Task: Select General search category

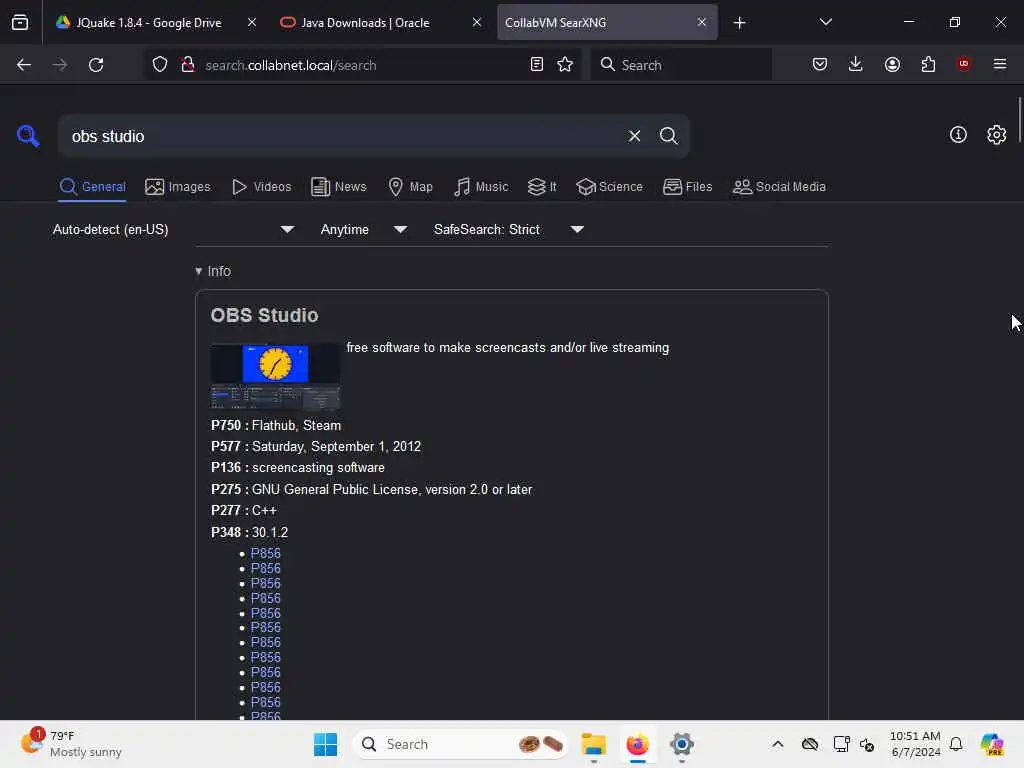Action: (x=92, y=187)
